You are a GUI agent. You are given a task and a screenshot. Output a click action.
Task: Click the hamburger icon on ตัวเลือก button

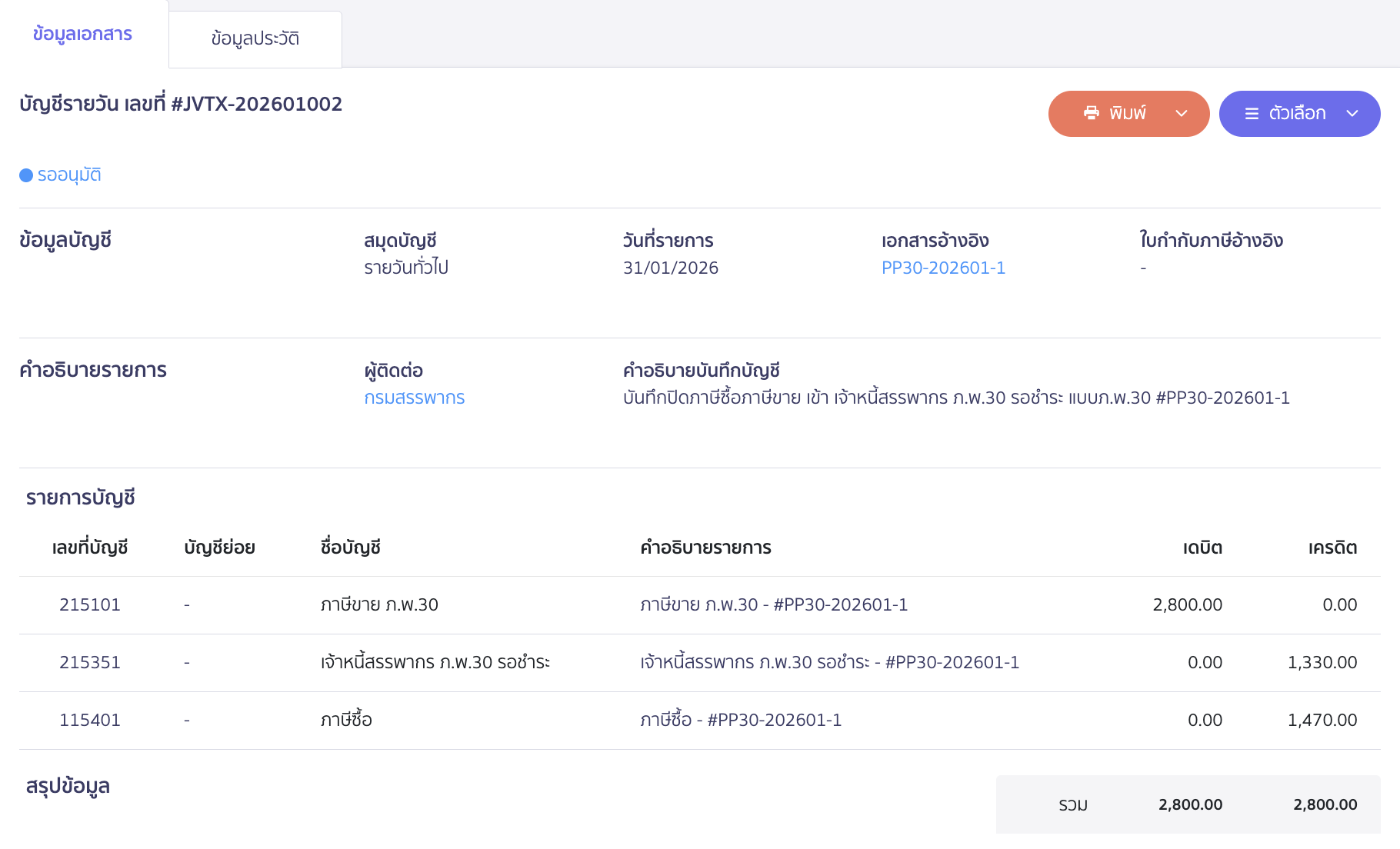point(1252,114)
